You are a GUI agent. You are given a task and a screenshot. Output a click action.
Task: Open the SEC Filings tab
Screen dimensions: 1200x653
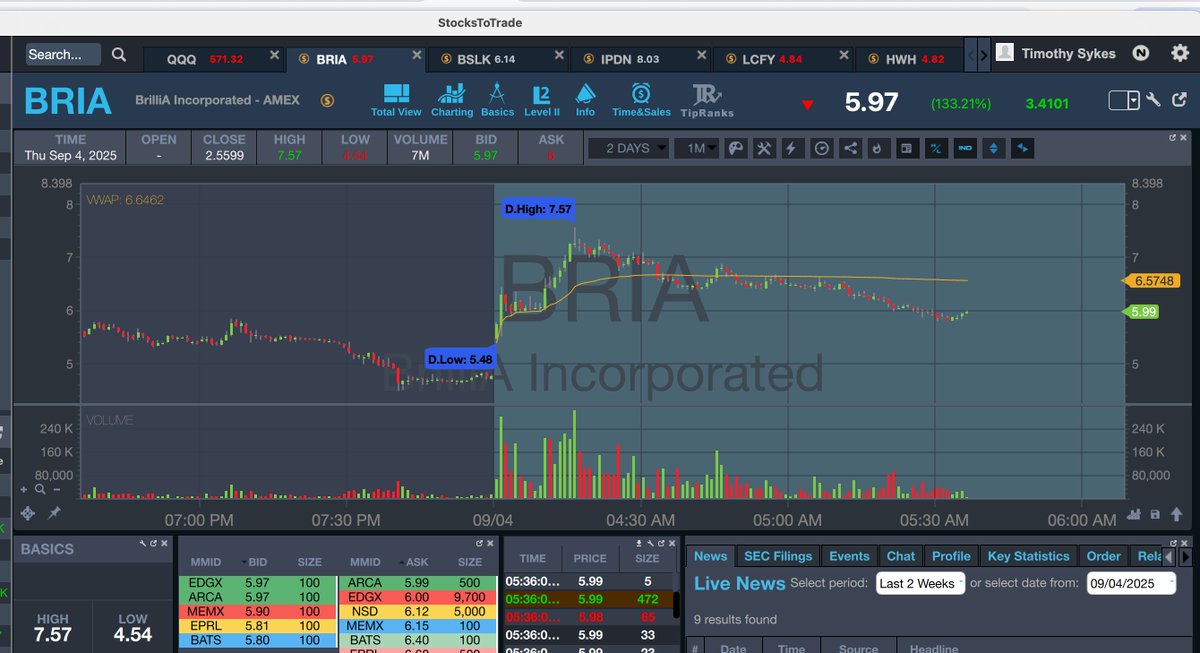[779, 556]
